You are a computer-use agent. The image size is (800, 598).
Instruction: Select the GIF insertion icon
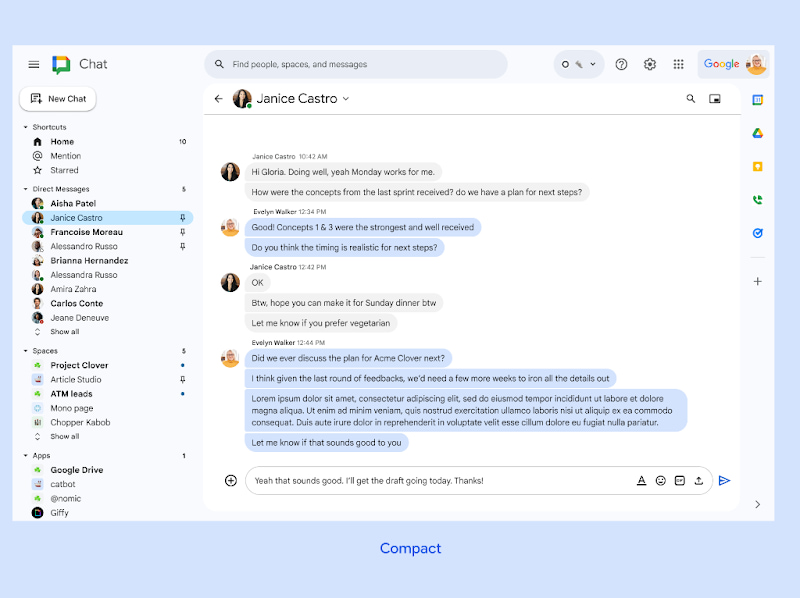(x=679, y=480)
